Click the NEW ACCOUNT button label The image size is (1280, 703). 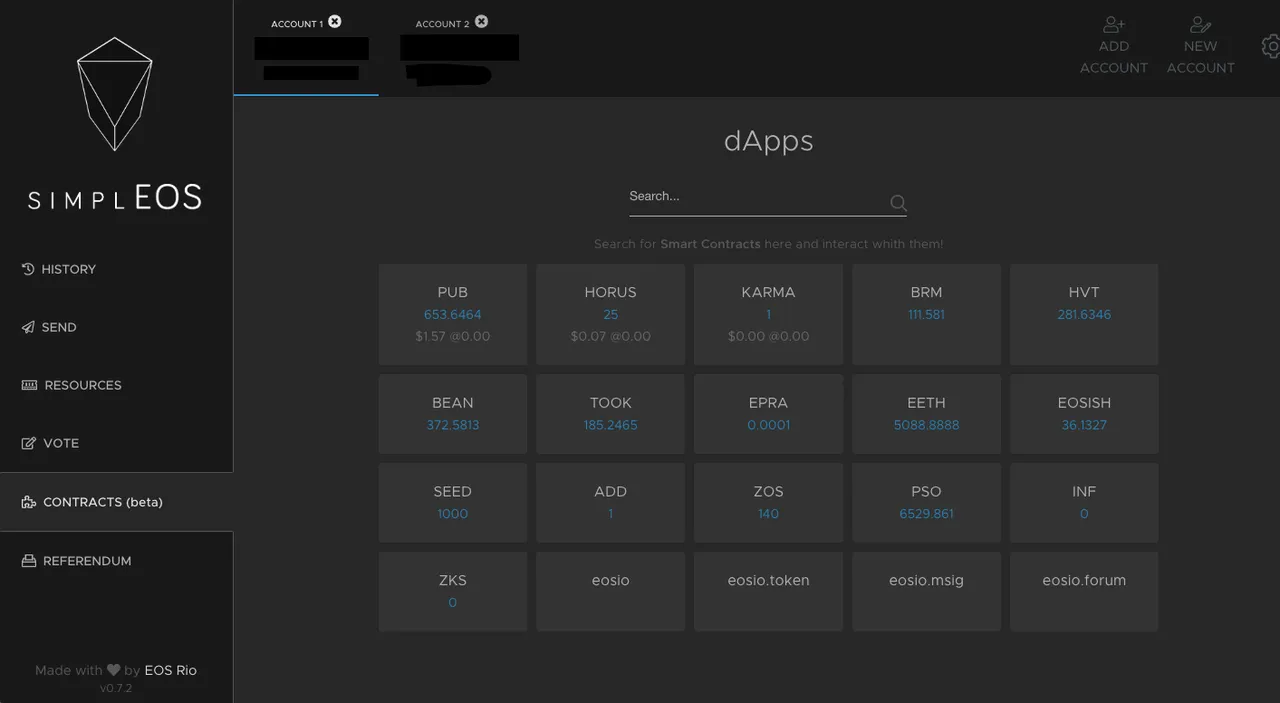(1201, 57)
